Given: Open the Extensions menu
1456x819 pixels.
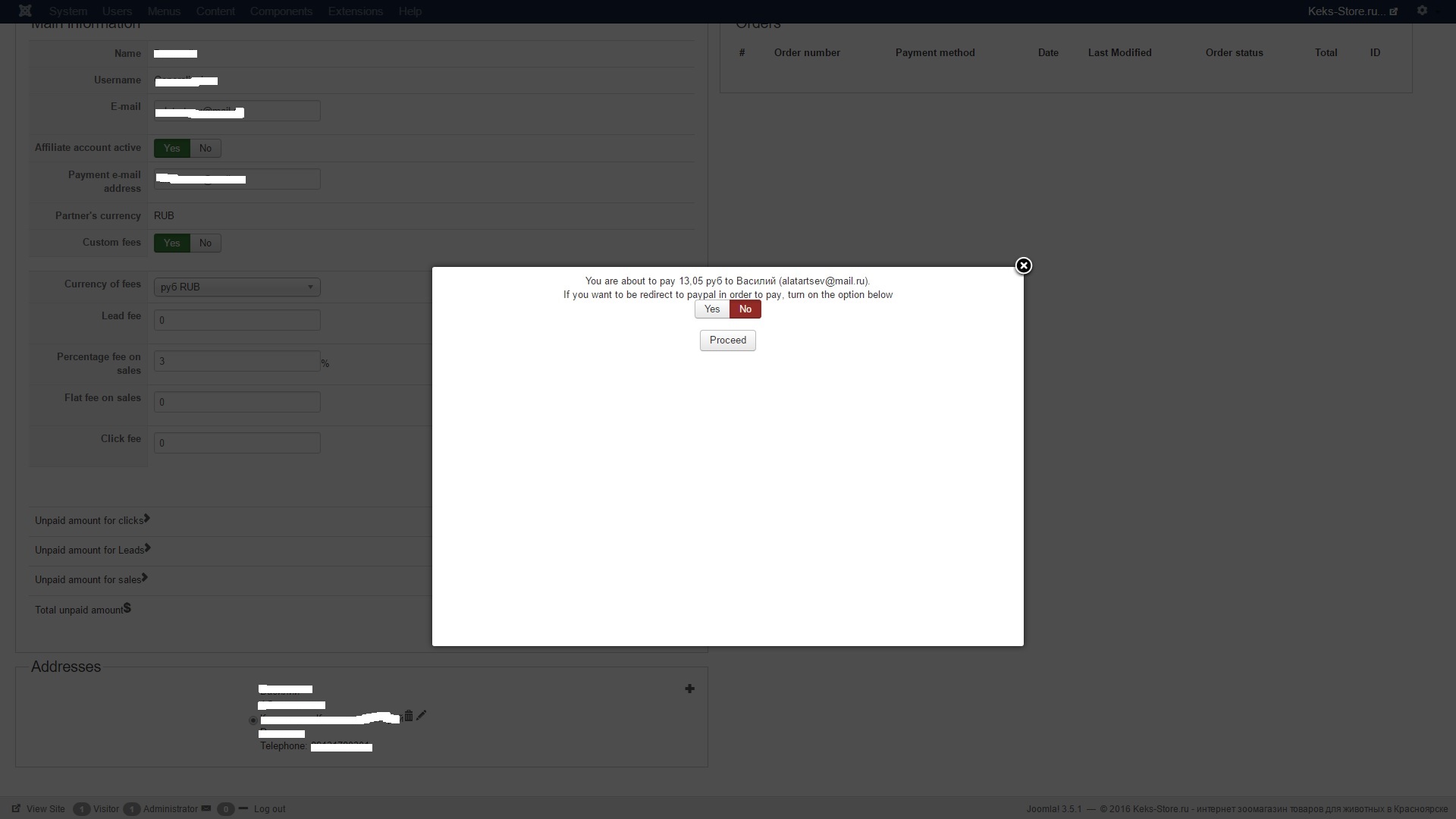Looking at the screenshot, I should [355, 11].
